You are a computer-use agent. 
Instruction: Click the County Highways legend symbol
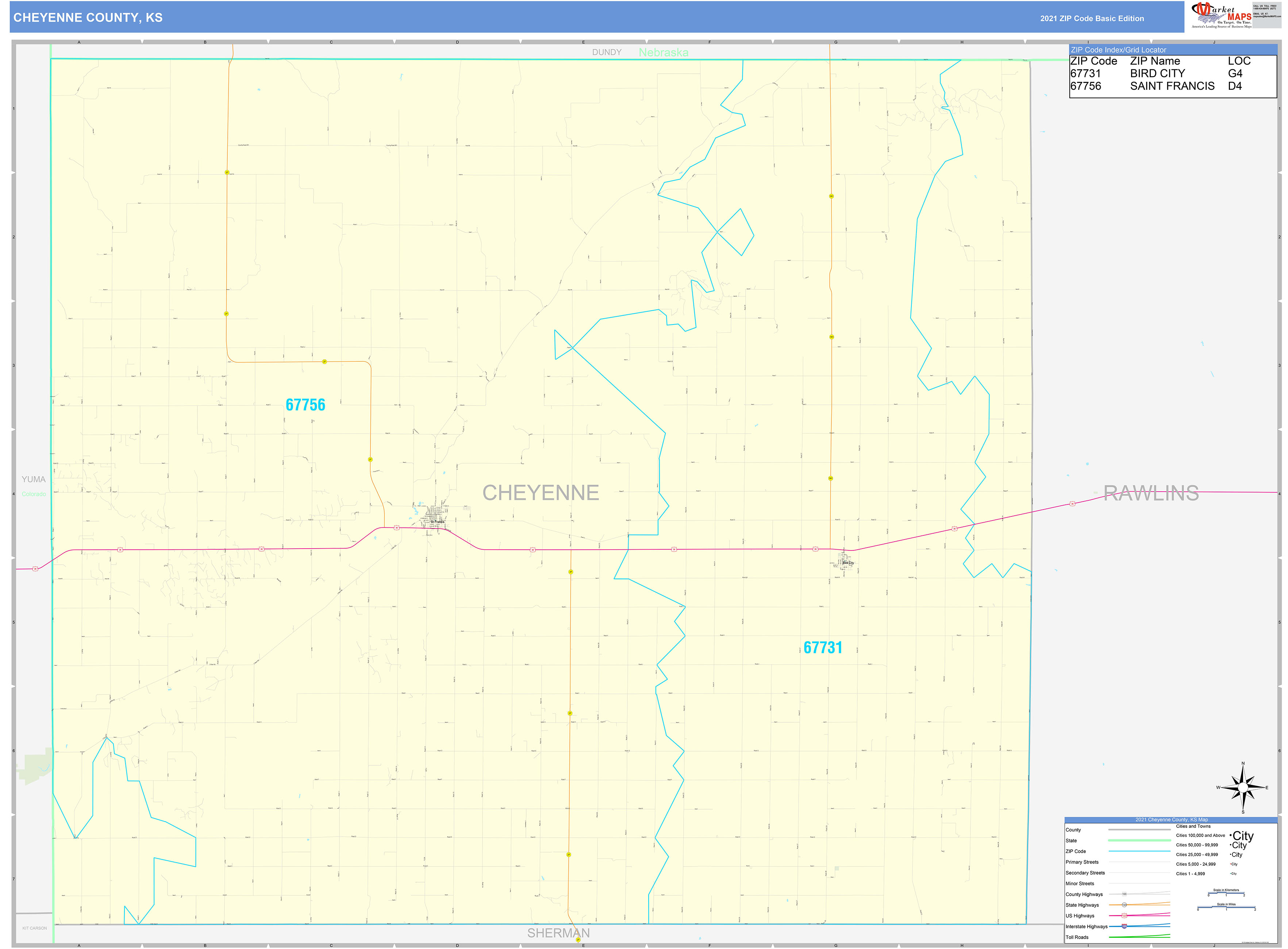(1124, 894)
